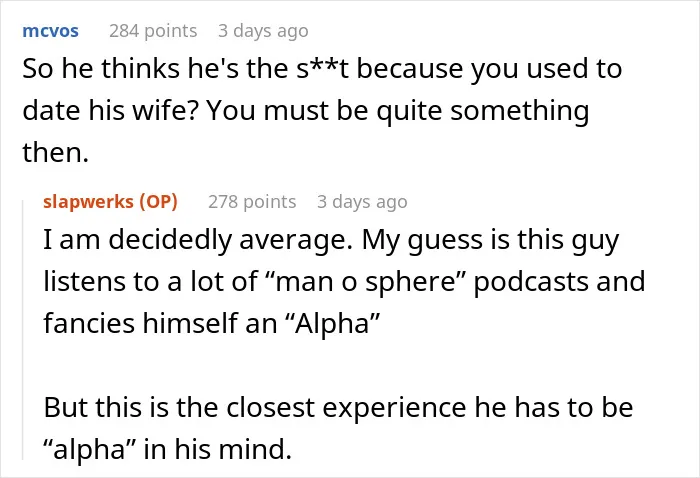This screenshot has height=478, width=700.
Task: Open the slapwerks reply's 3 days ago permalink
Action: click(362, 202)
